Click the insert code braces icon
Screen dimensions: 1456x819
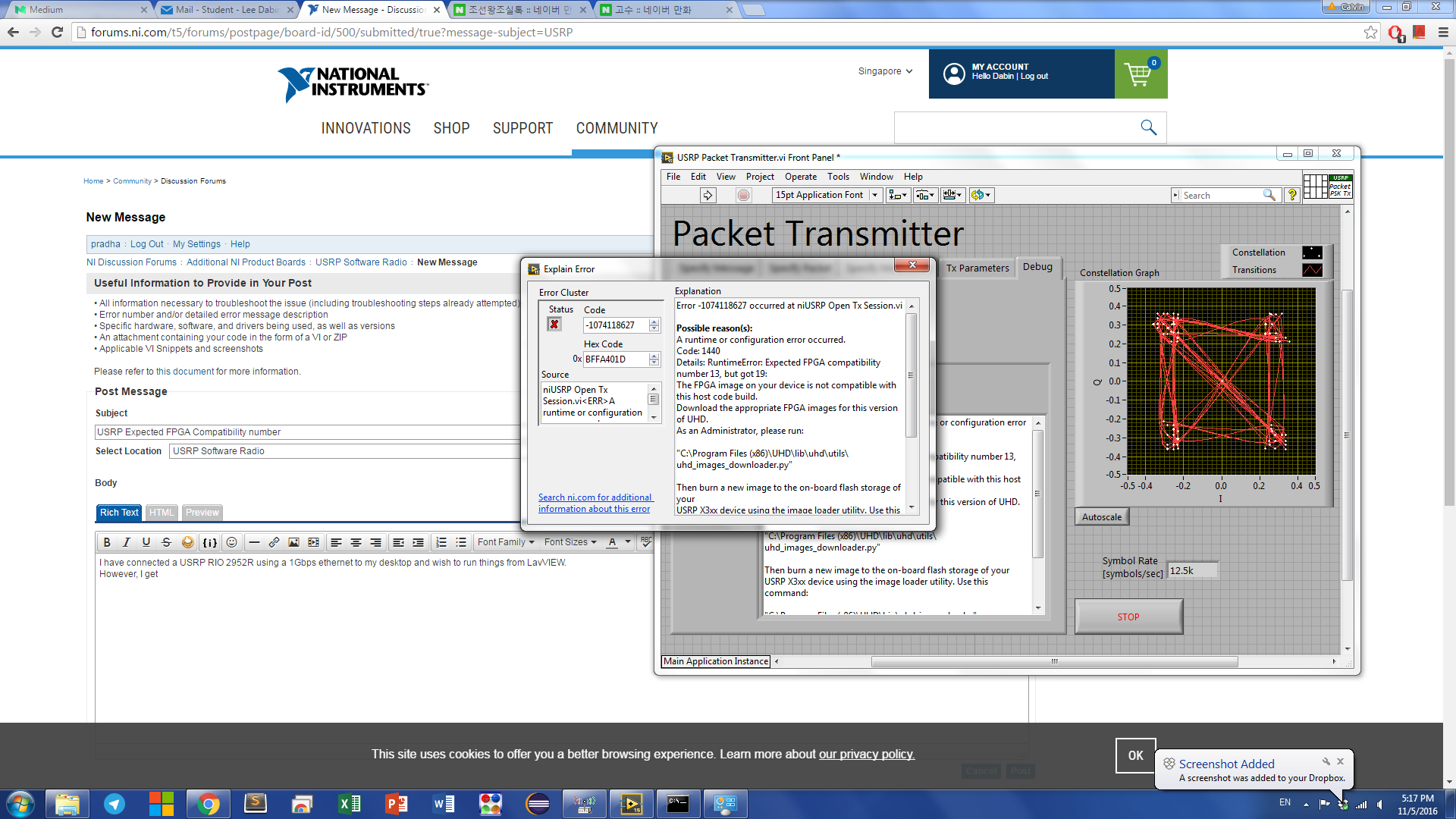pos(210,542)
